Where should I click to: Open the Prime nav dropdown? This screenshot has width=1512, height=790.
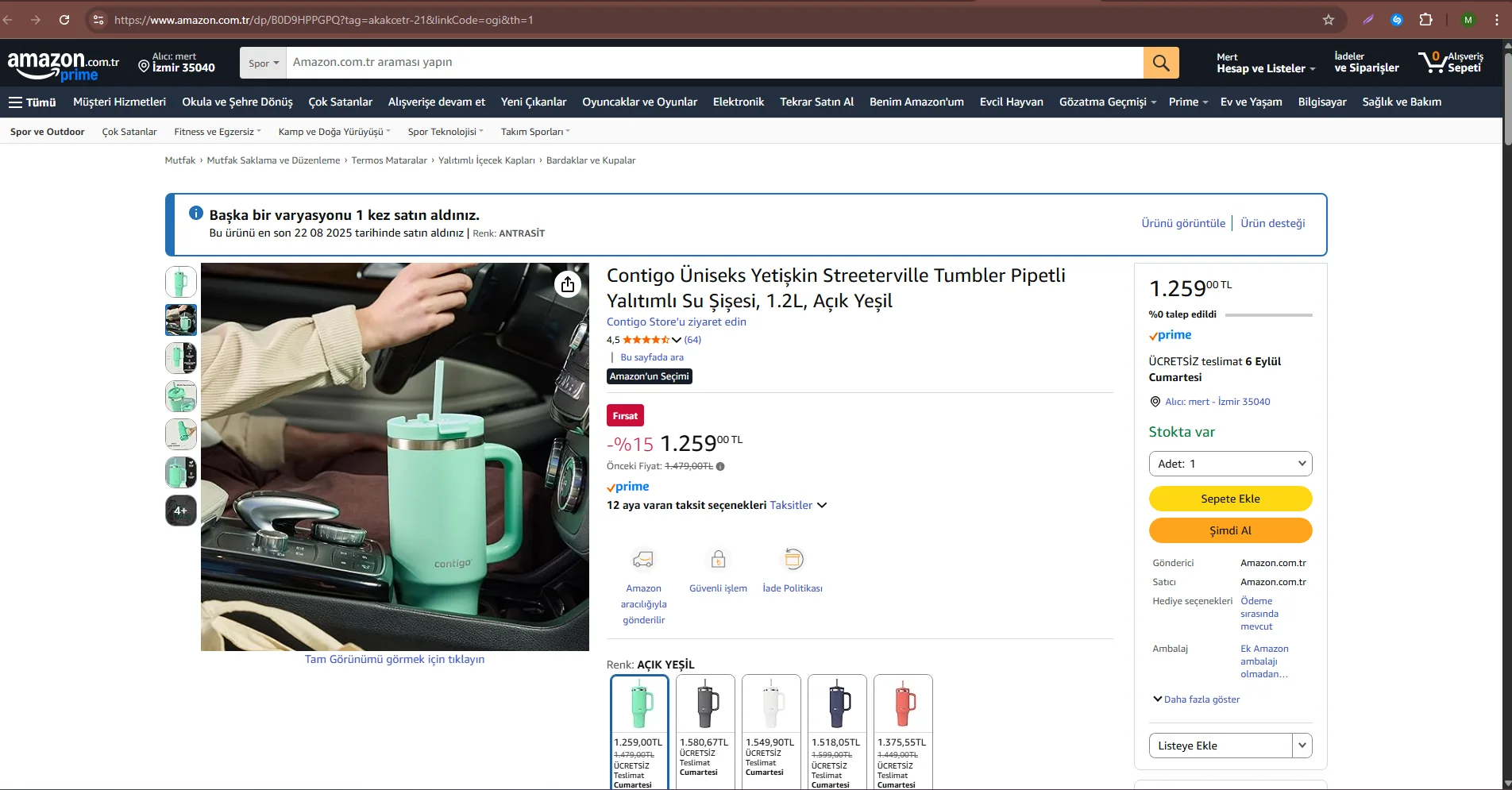pyautogui.click(x=1188, y=102)
